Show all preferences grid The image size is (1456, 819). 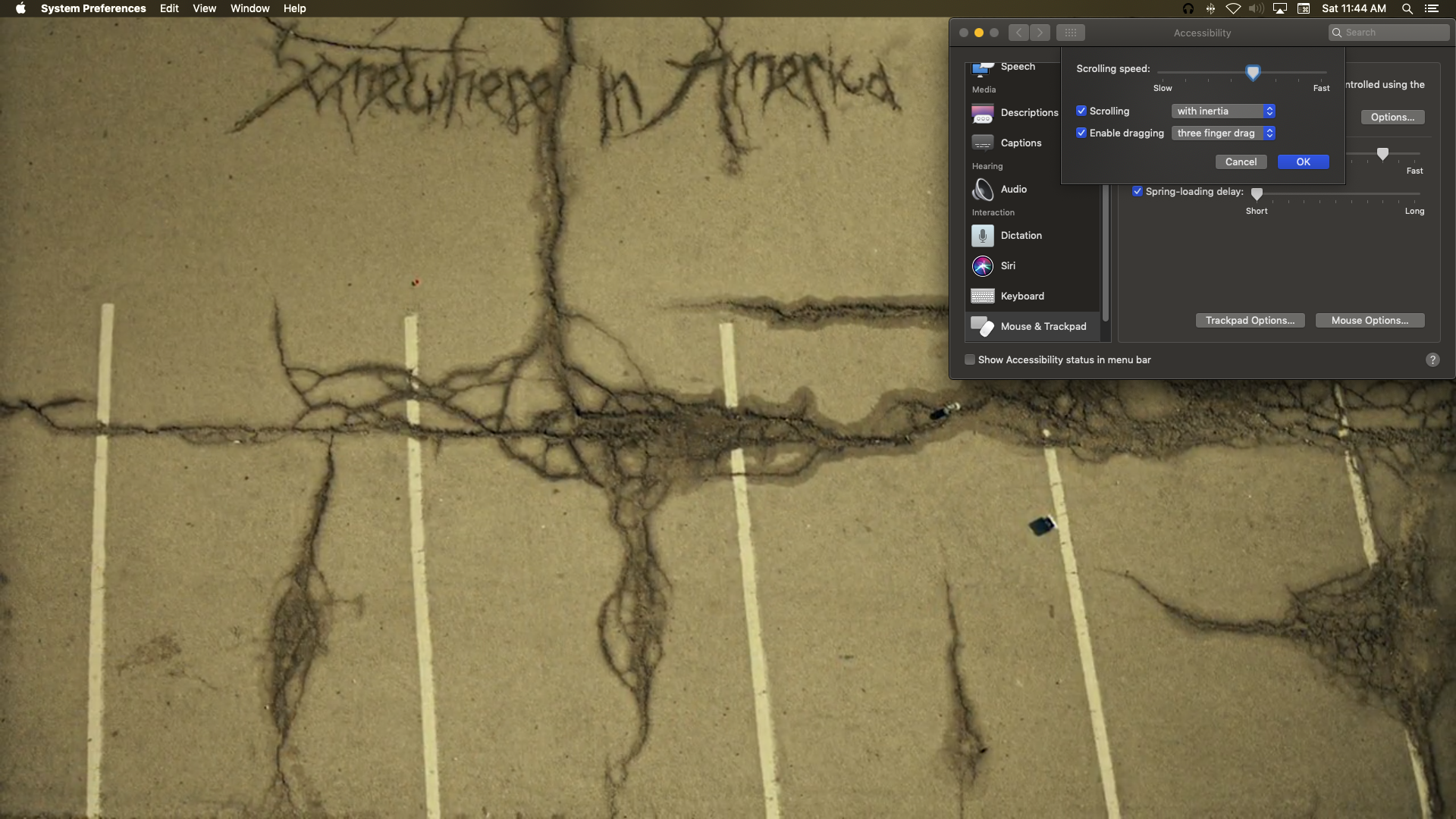[1070, 33]
